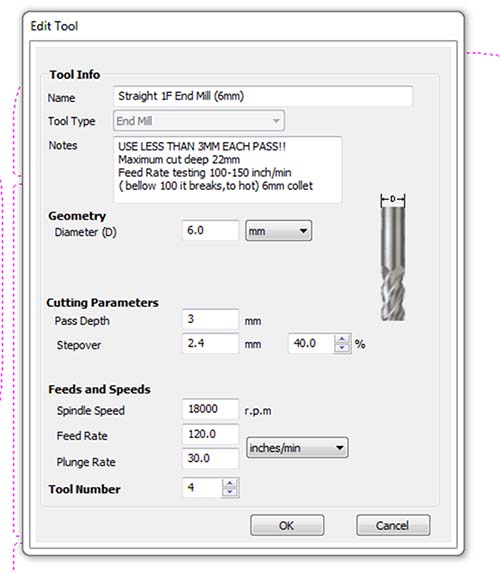This screenshot has height=573, width=500.
Task: Click the Tool Number field showing 4
Action: point(202,487)
